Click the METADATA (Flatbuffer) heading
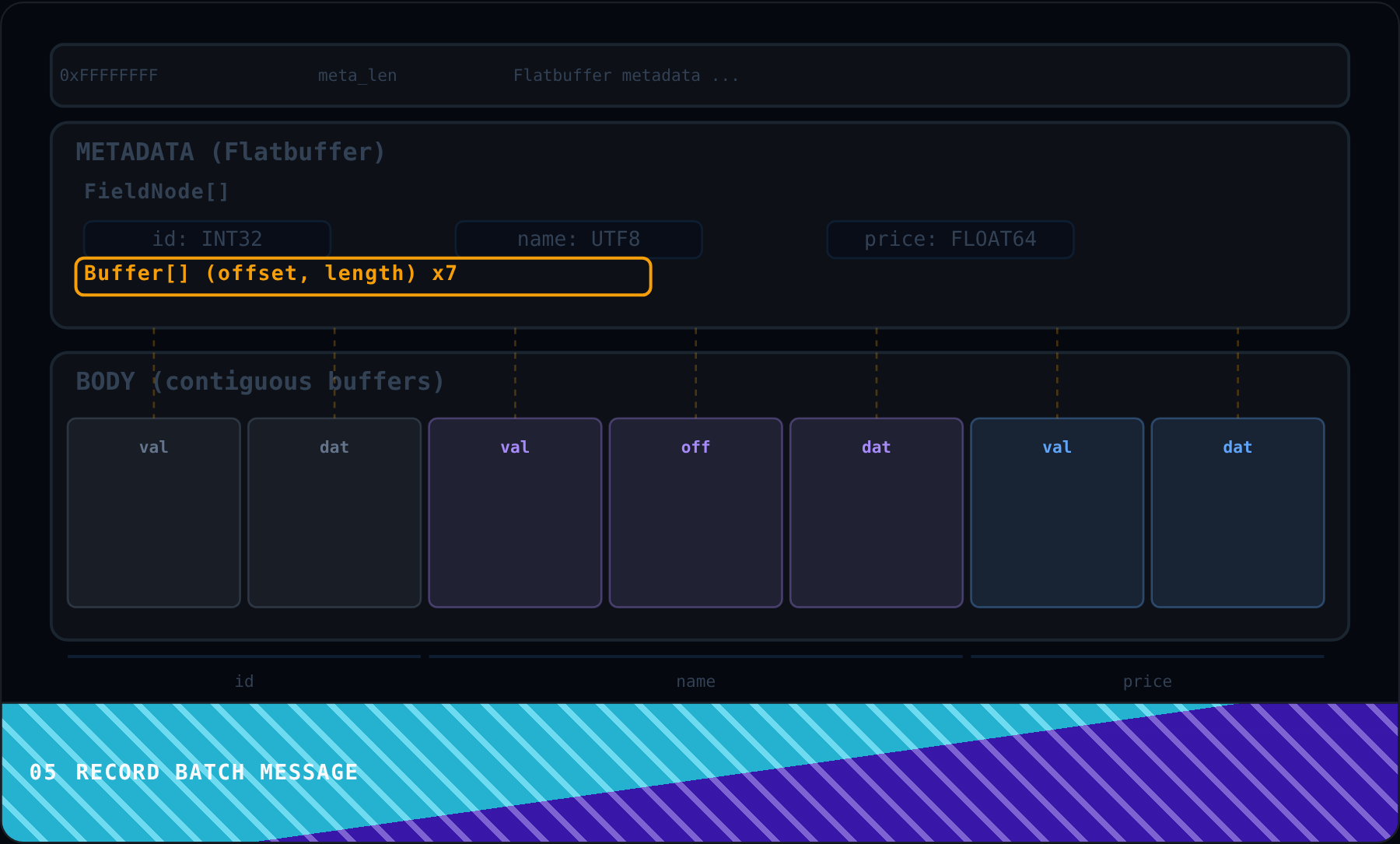Image resolution: width=1400 pixels, height=844 pixels. point(231,152)
